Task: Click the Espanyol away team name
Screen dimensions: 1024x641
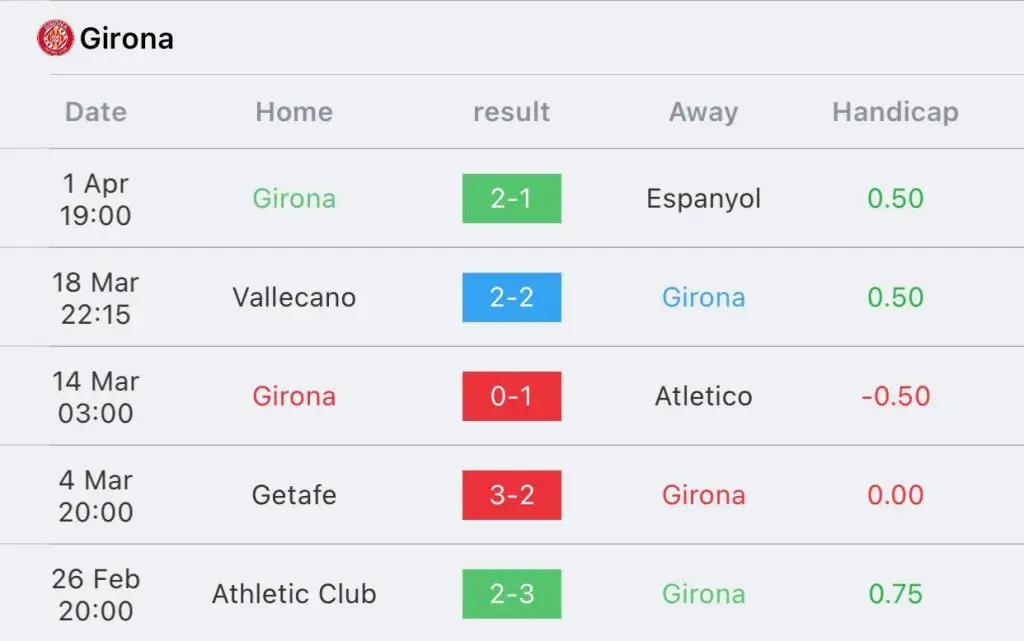Action: [x=703, y=199]
